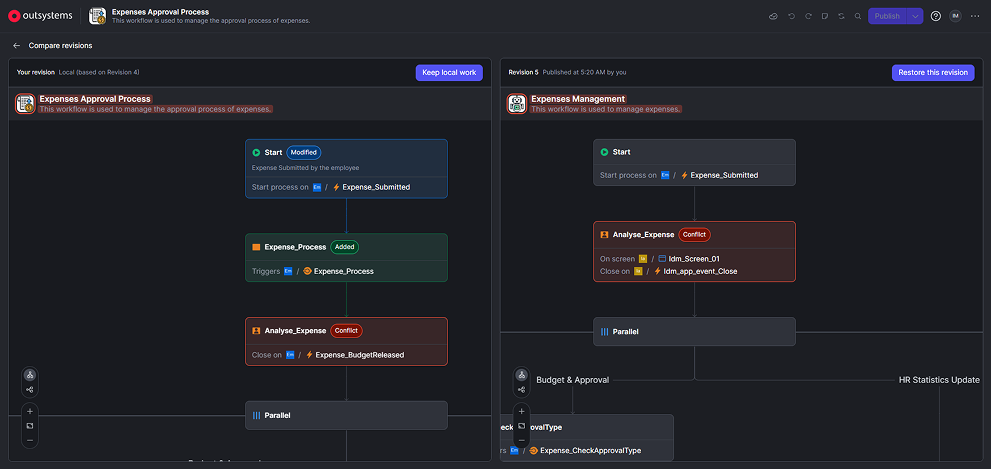The width and height of the screenshot is (991, 469).
Task: Zoom out on the left revision canvas
Action: tap(30, 440)
